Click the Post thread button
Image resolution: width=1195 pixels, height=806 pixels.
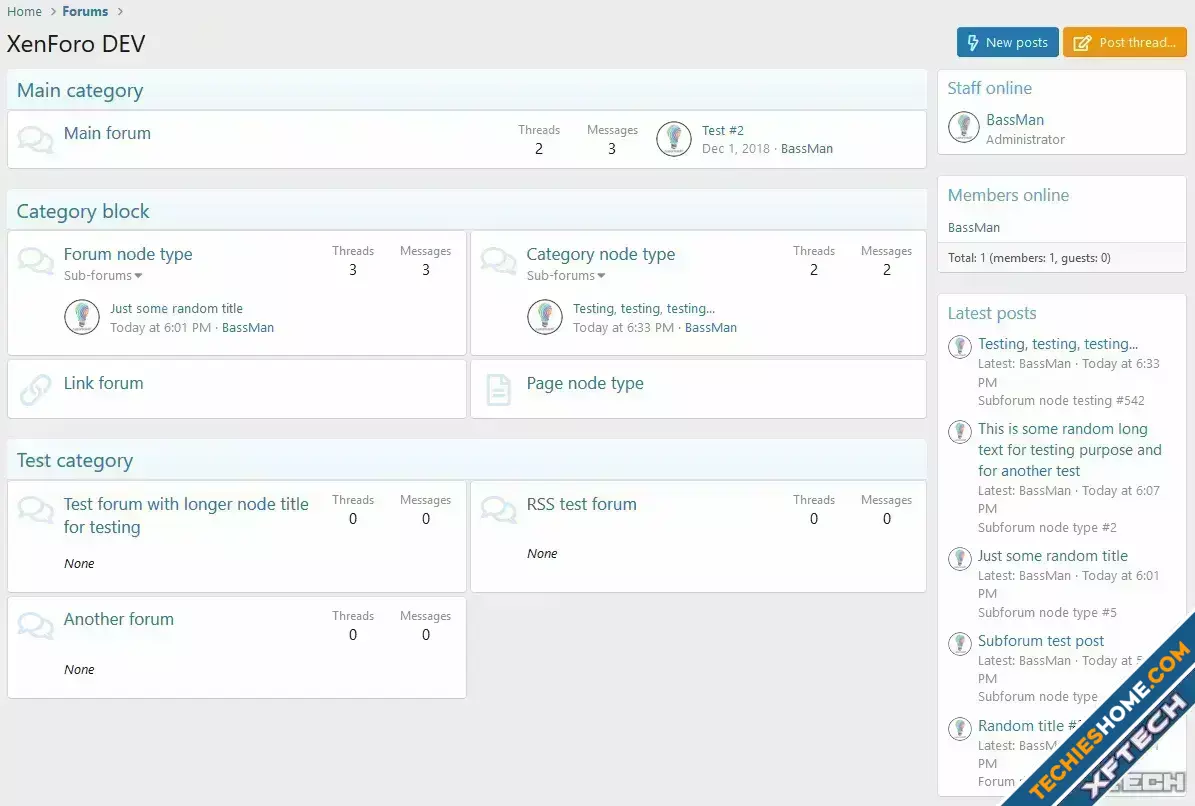click(1125, 43)
